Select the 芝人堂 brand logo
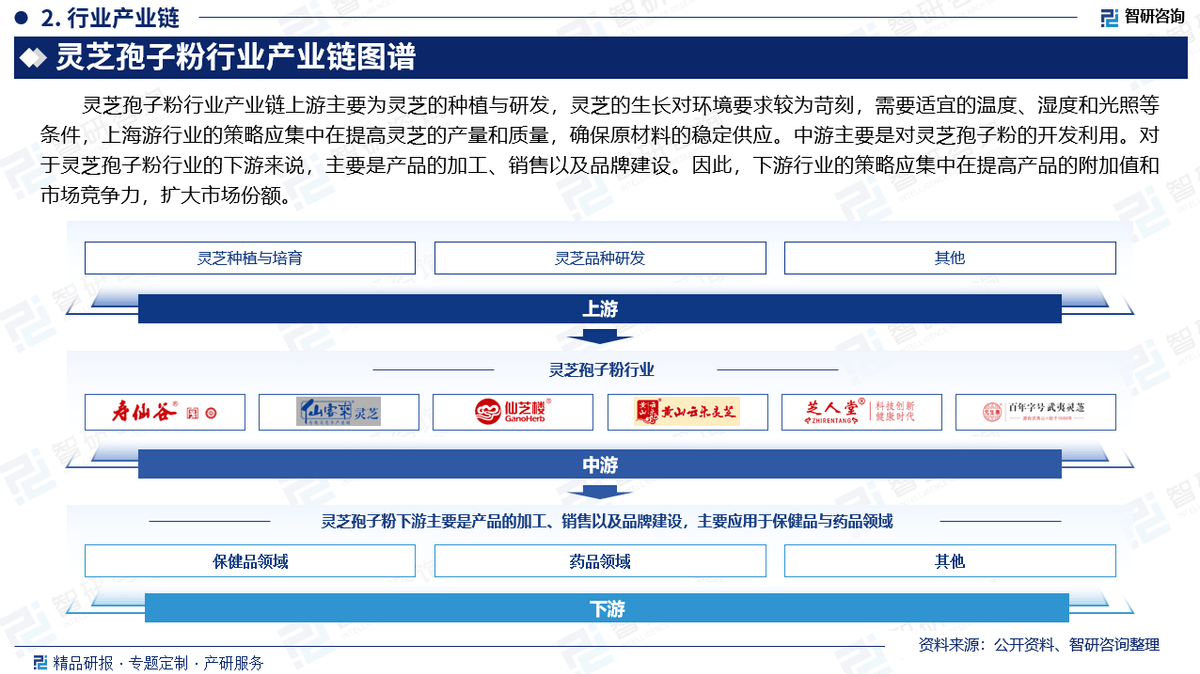Screen dimensions: 1200x674 pos(862,412)
